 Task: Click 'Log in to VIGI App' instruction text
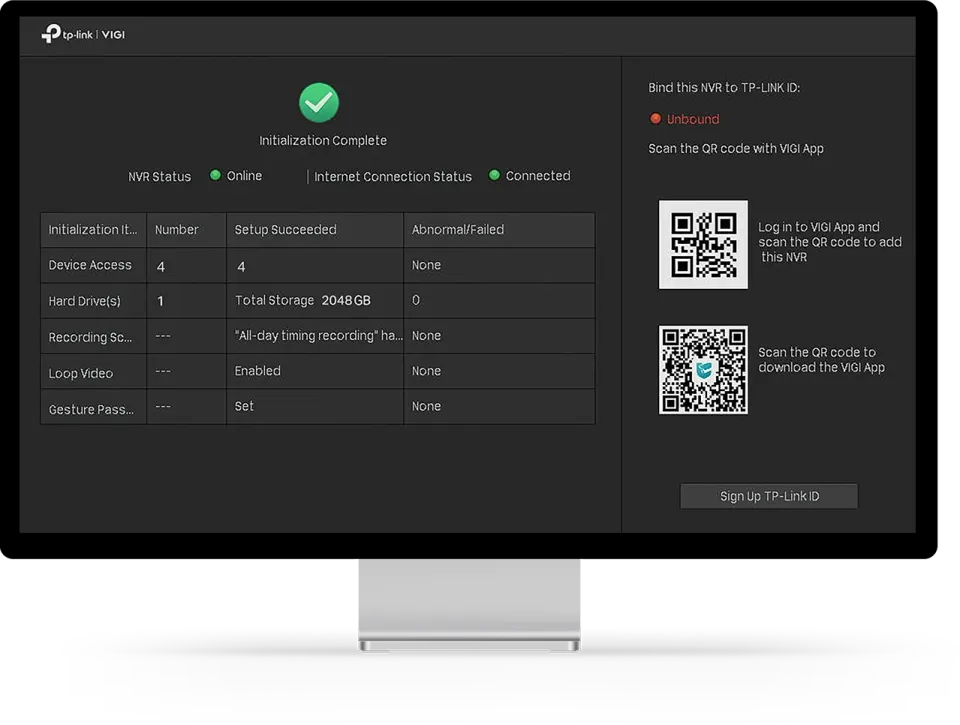(x=830, y=242)
